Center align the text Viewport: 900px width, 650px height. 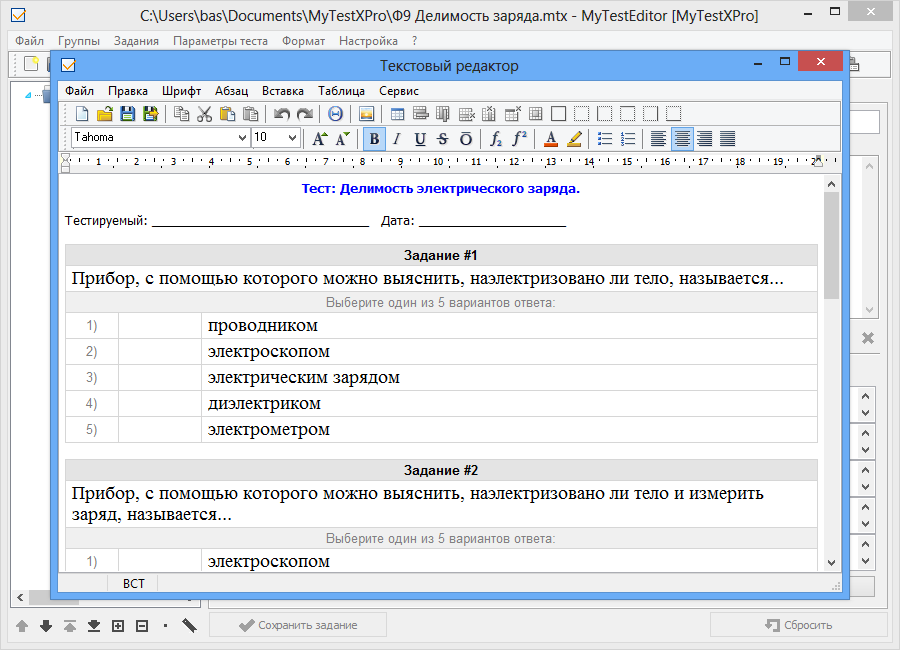coord(682,138)
